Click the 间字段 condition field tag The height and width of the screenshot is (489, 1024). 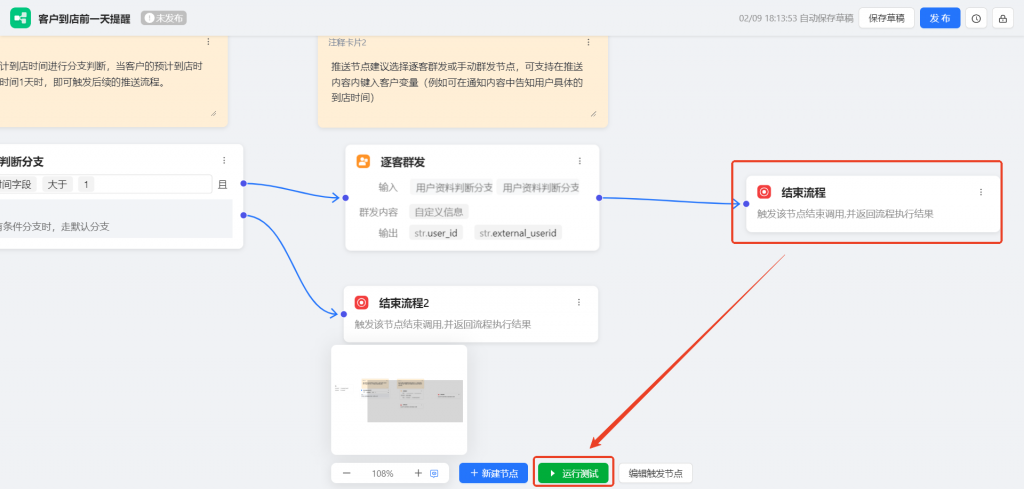click(x=18, y=184)
